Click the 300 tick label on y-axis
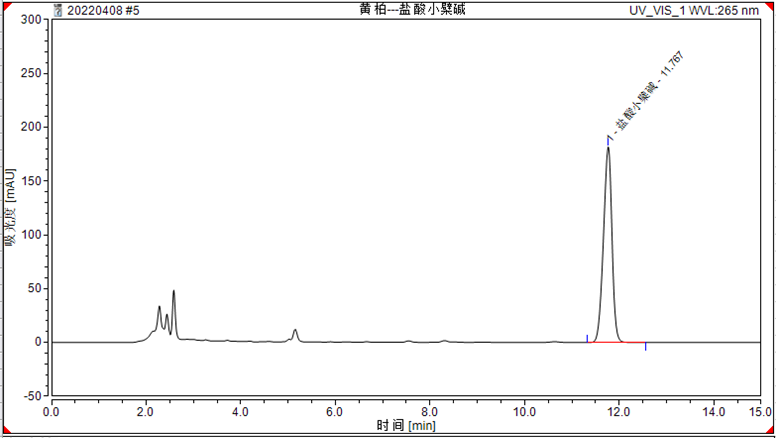Viewport: 776px width, 438px height. pyautogui.click(x=31, y=20)
